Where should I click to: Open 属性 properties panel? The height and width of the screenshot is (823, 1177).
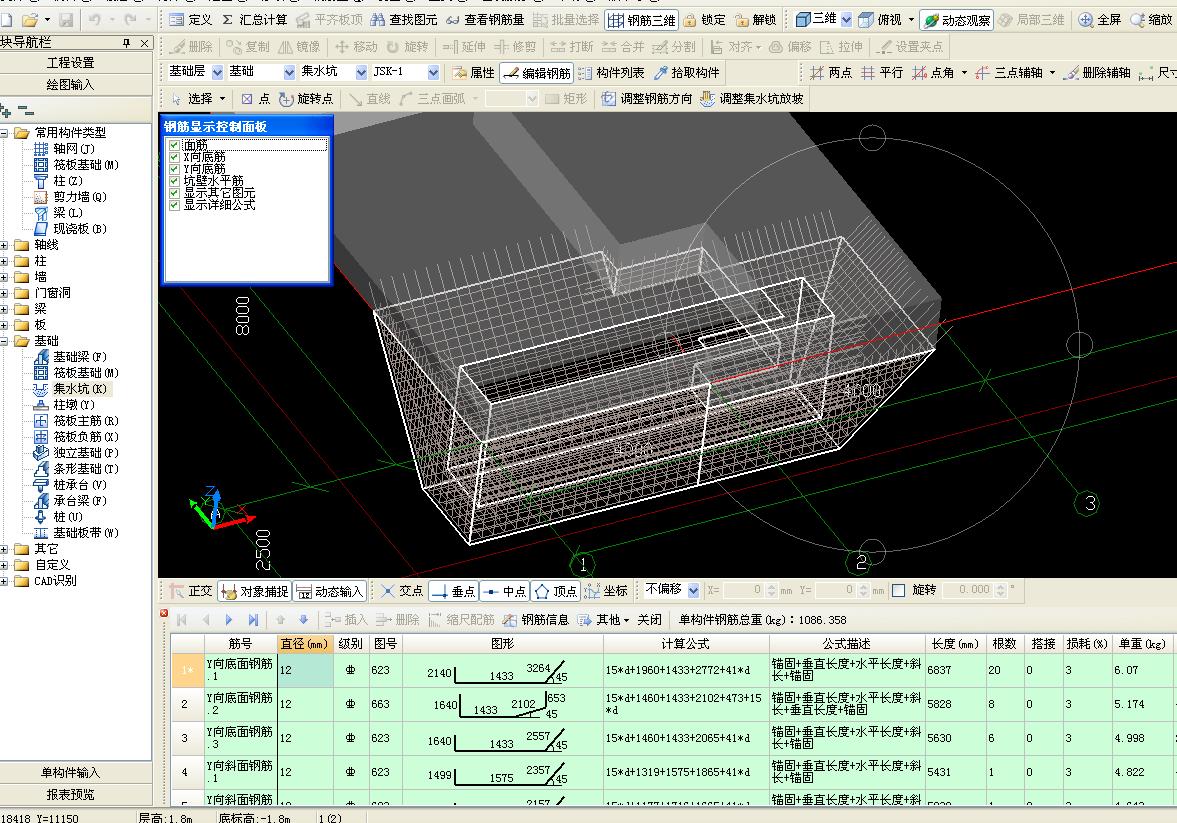(474, 73)
